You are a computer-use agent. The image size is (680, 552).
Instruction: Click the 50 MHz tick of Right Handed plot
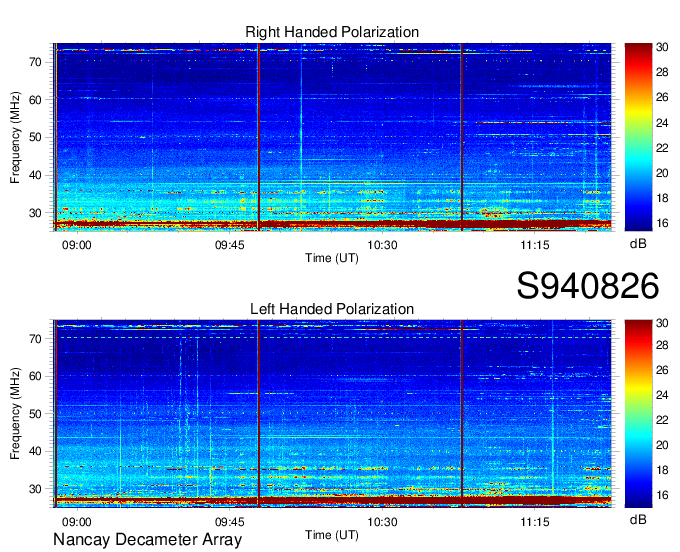(36, 138)
